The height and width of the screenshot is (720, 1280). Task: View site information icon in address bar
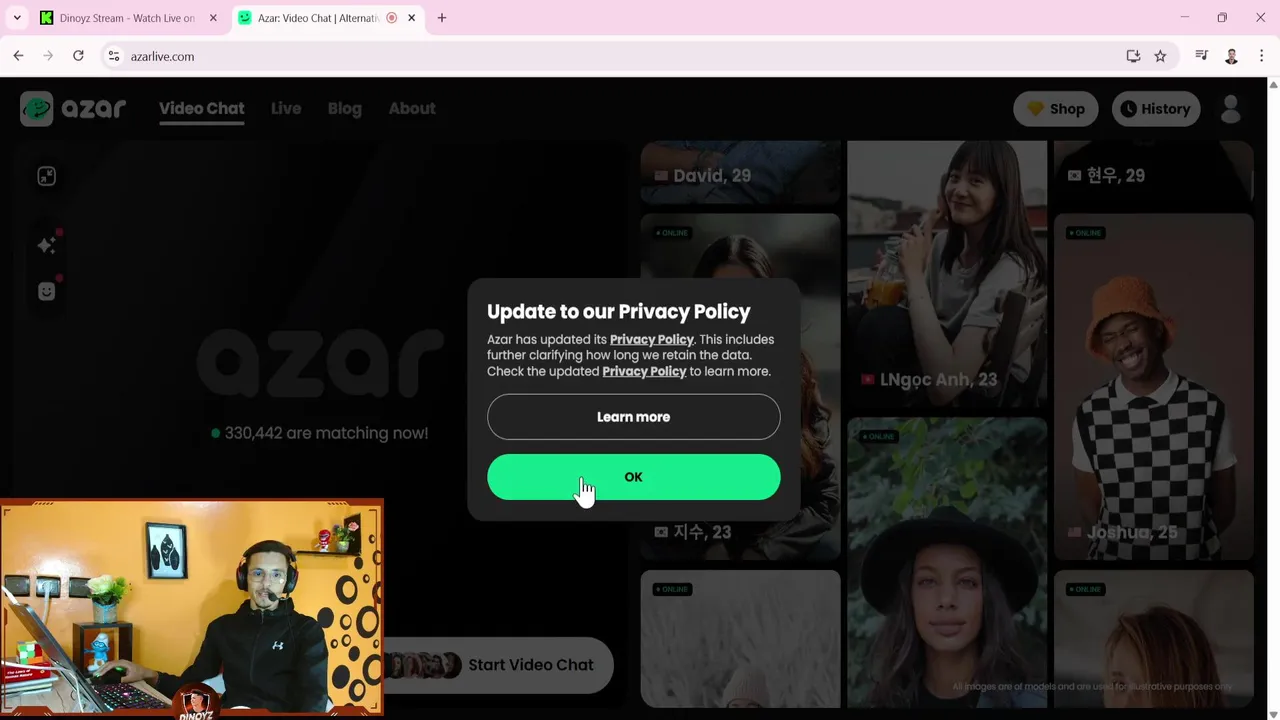113,56
